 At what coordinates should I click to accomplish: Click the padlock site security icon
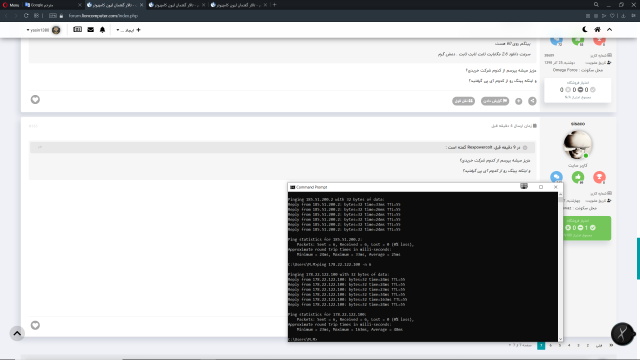[62, 16]
